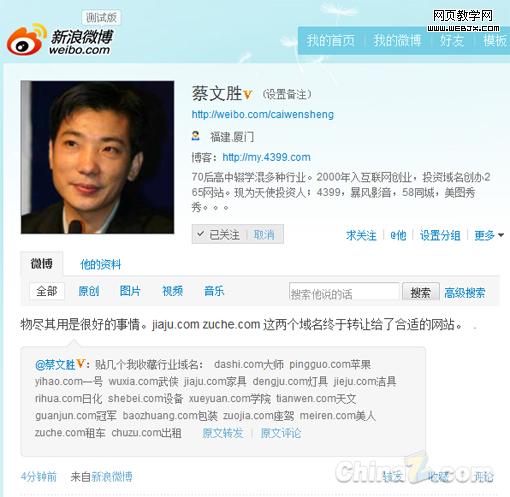
Task: Filter posts by 视频
Action: pos(172,291)
